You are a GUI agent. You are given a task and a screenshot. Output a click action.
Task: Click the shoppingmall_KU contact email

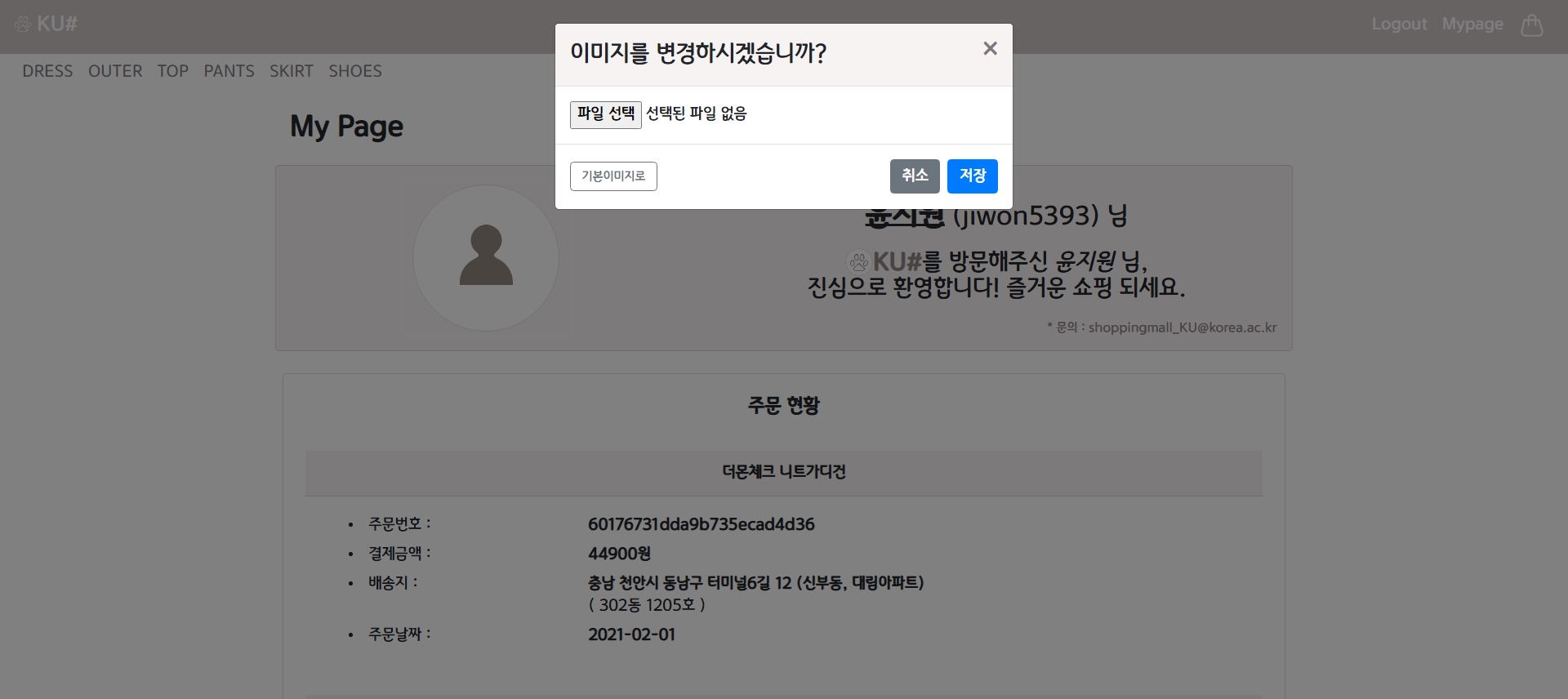pyautogui.click(x=1182, y=327)
